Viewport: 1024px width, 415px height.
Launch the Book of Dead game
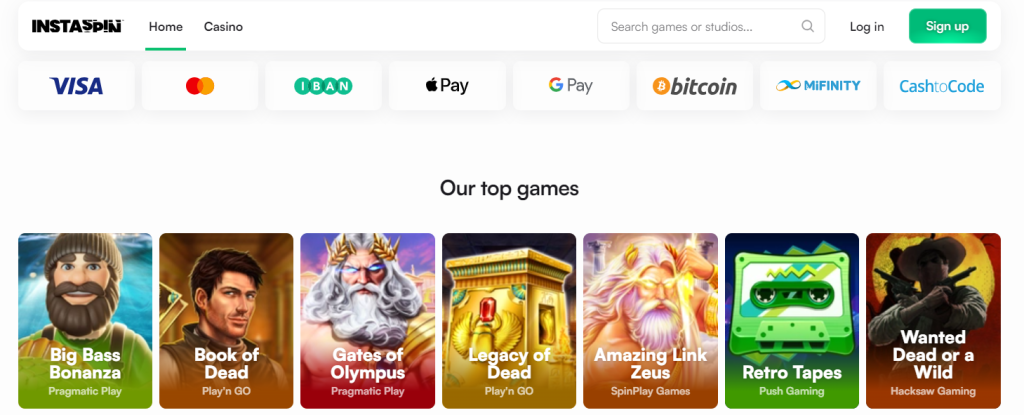click(226, 320)
